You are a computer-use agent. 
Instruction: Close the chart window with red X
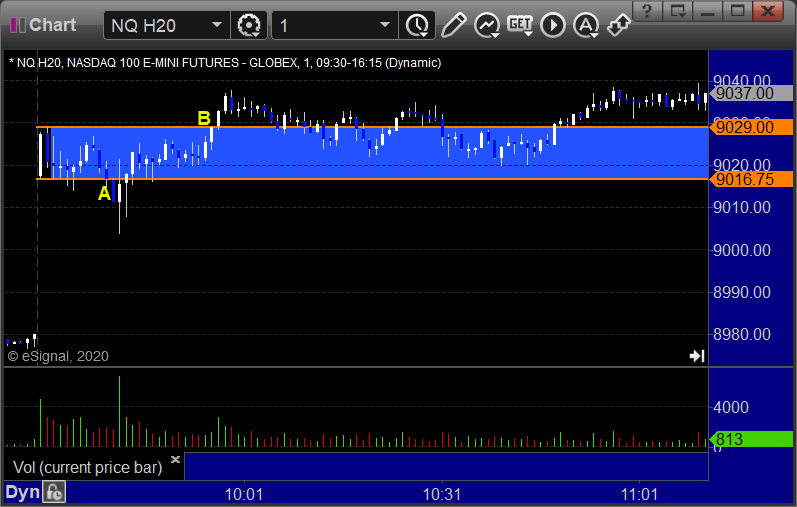[x=768, y=10]
